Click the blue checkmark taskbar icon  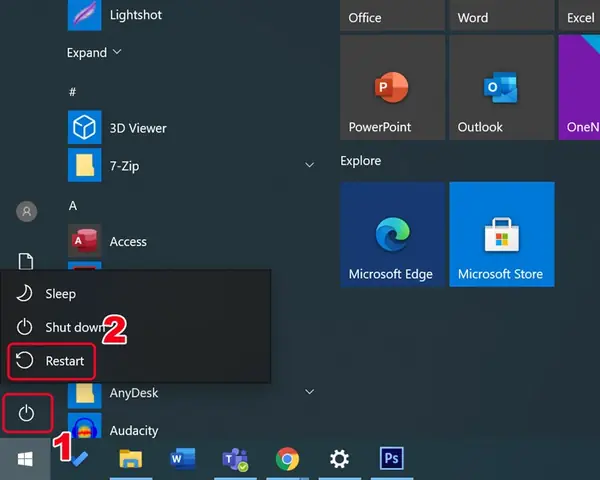pos(79,459)
